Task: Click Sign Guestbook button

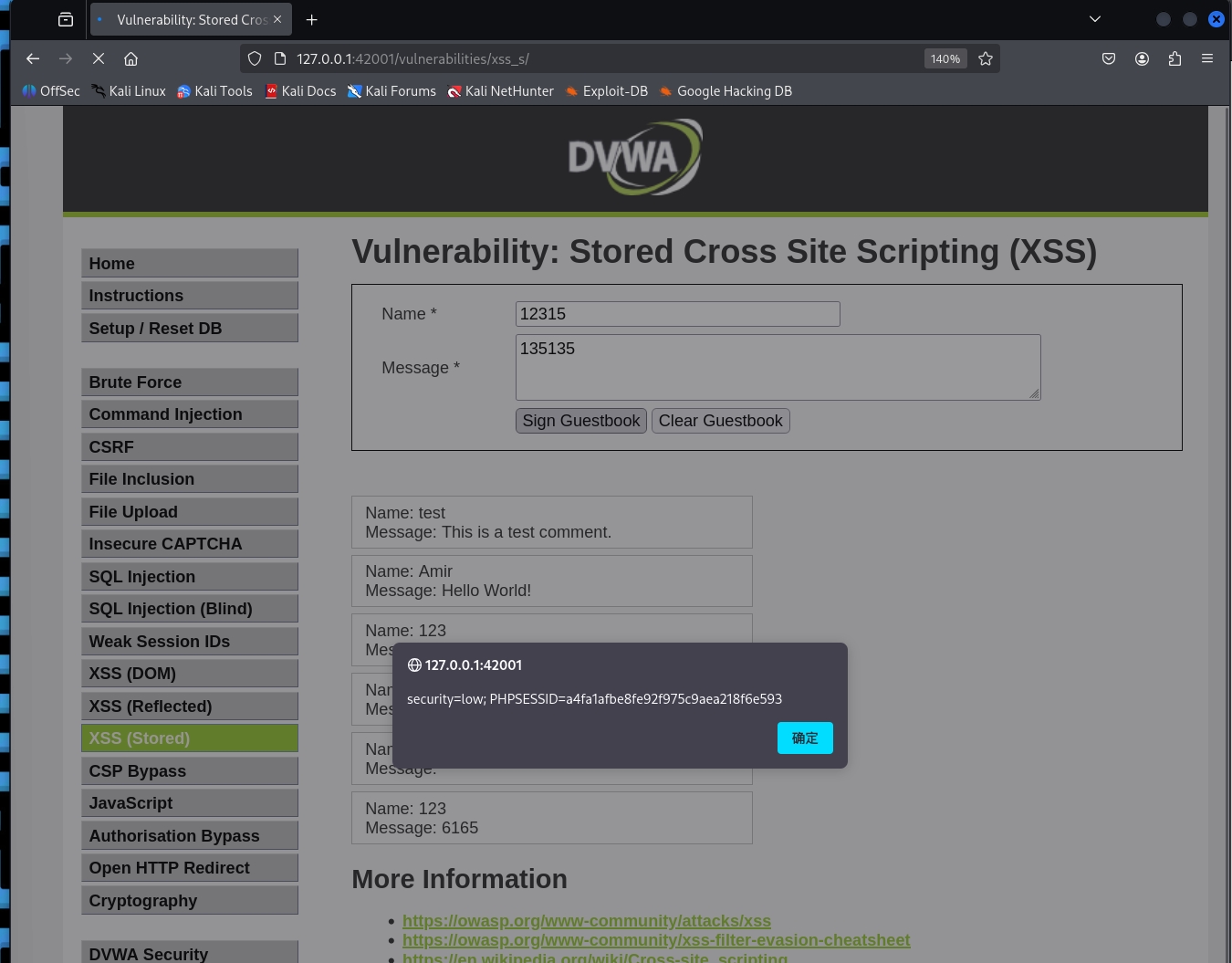Action: 581,421
